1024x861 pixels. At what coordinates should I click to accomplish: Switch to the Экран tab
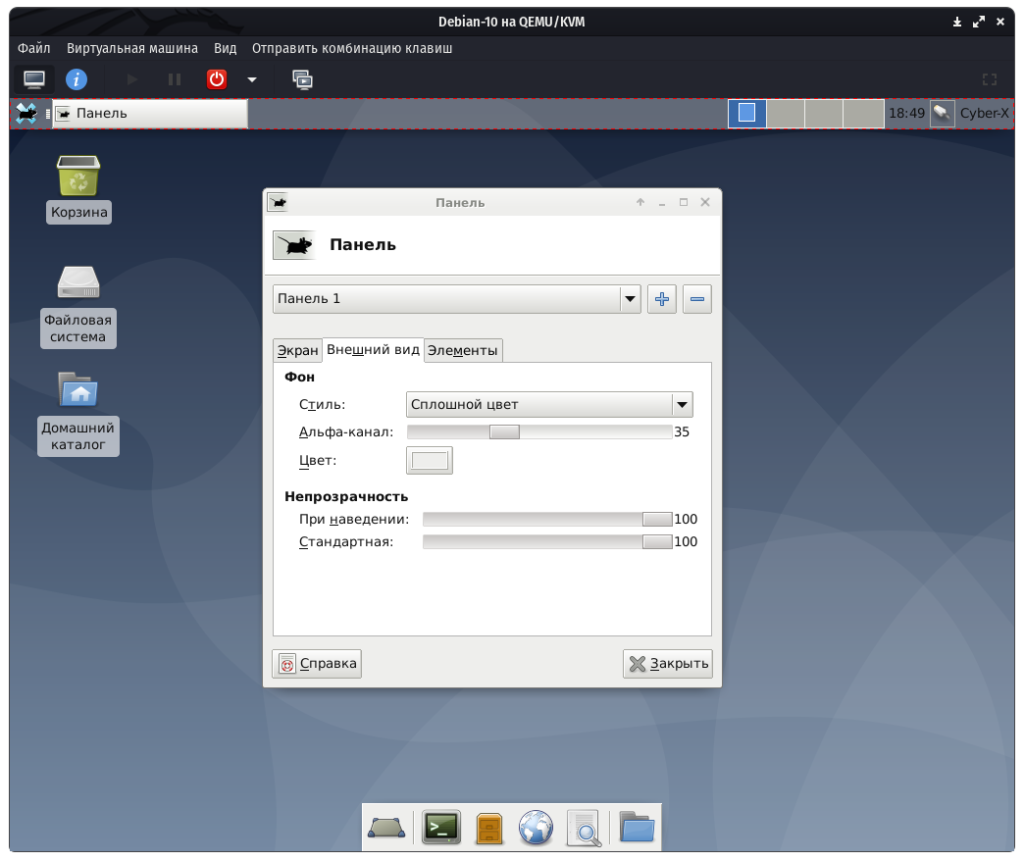297,351
